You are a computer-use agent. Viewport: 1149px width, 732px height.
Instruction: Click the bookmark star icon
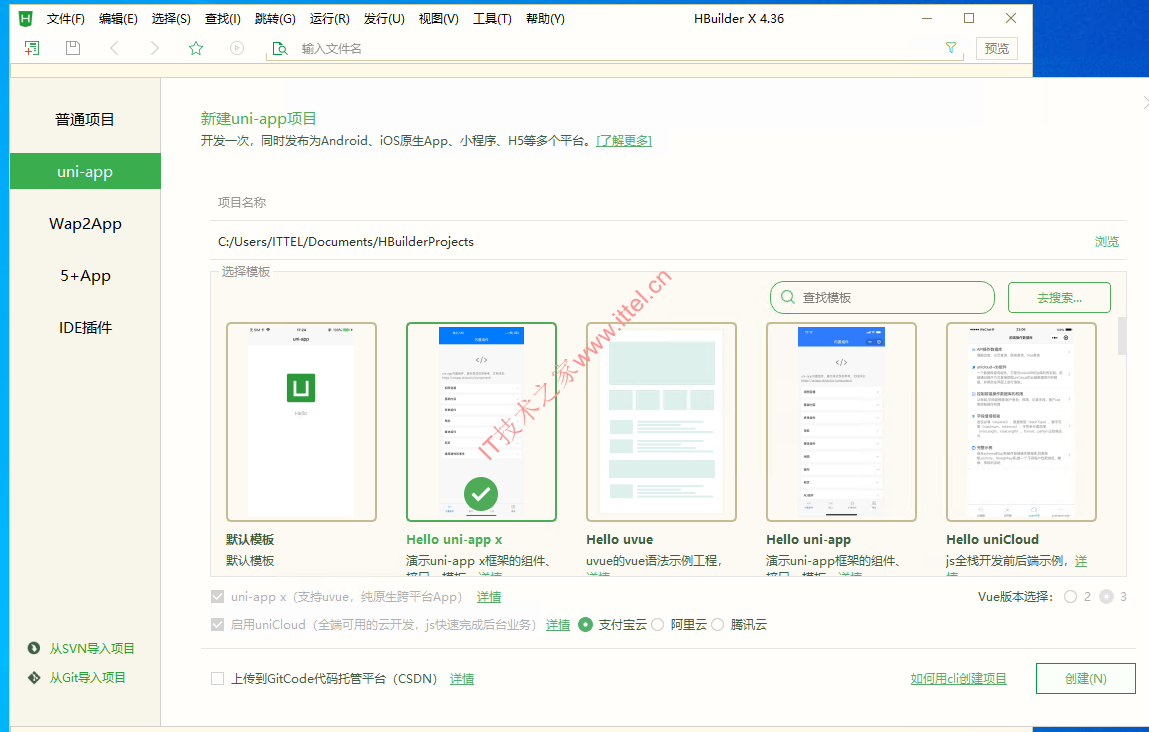196,48
